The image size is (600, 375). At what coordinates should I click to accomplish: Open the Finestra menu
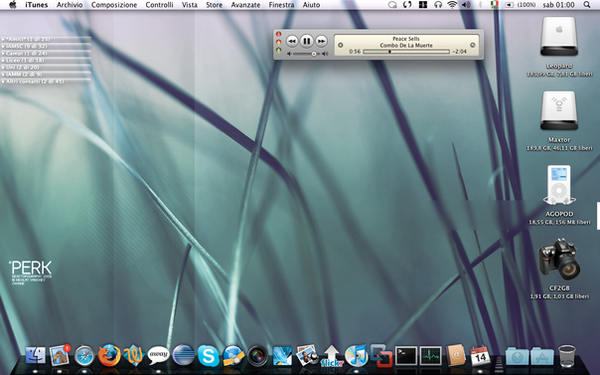coord(281,5)
